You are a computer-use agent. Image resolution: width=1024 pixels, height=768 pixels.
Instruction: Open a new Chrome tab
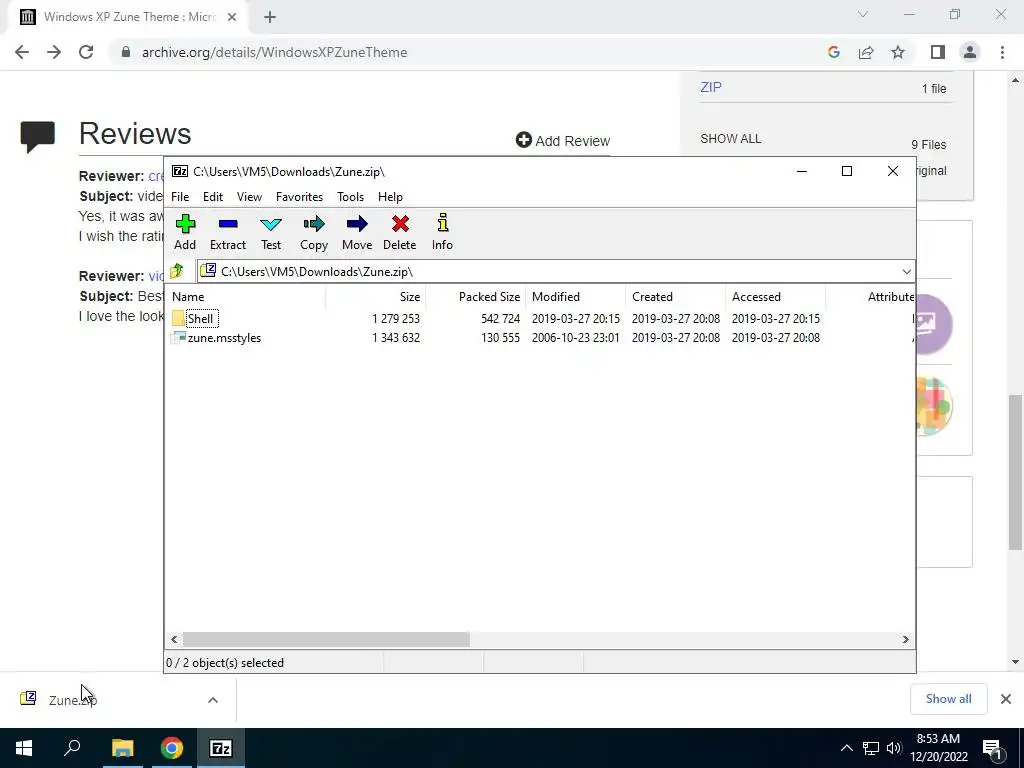[x=270, y=17]
